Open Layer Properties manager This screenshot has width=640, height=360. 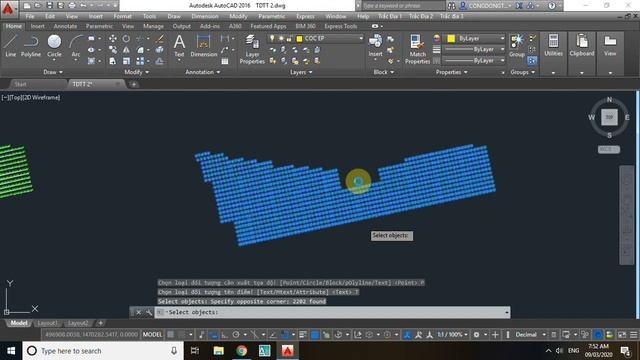click(x=252, y=49)
